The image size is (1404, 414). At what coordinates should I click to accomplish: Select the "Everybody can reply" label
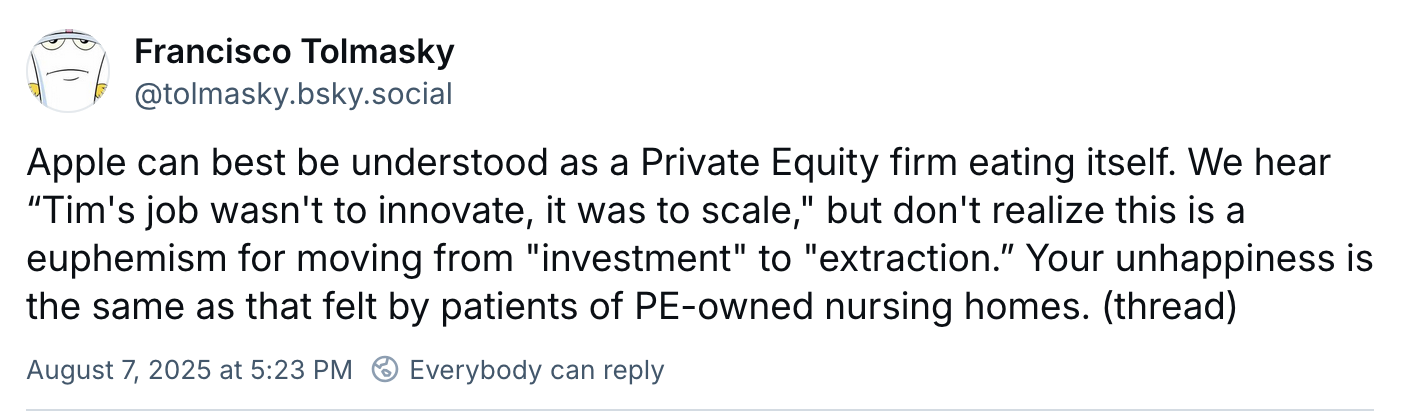[536, 370]
